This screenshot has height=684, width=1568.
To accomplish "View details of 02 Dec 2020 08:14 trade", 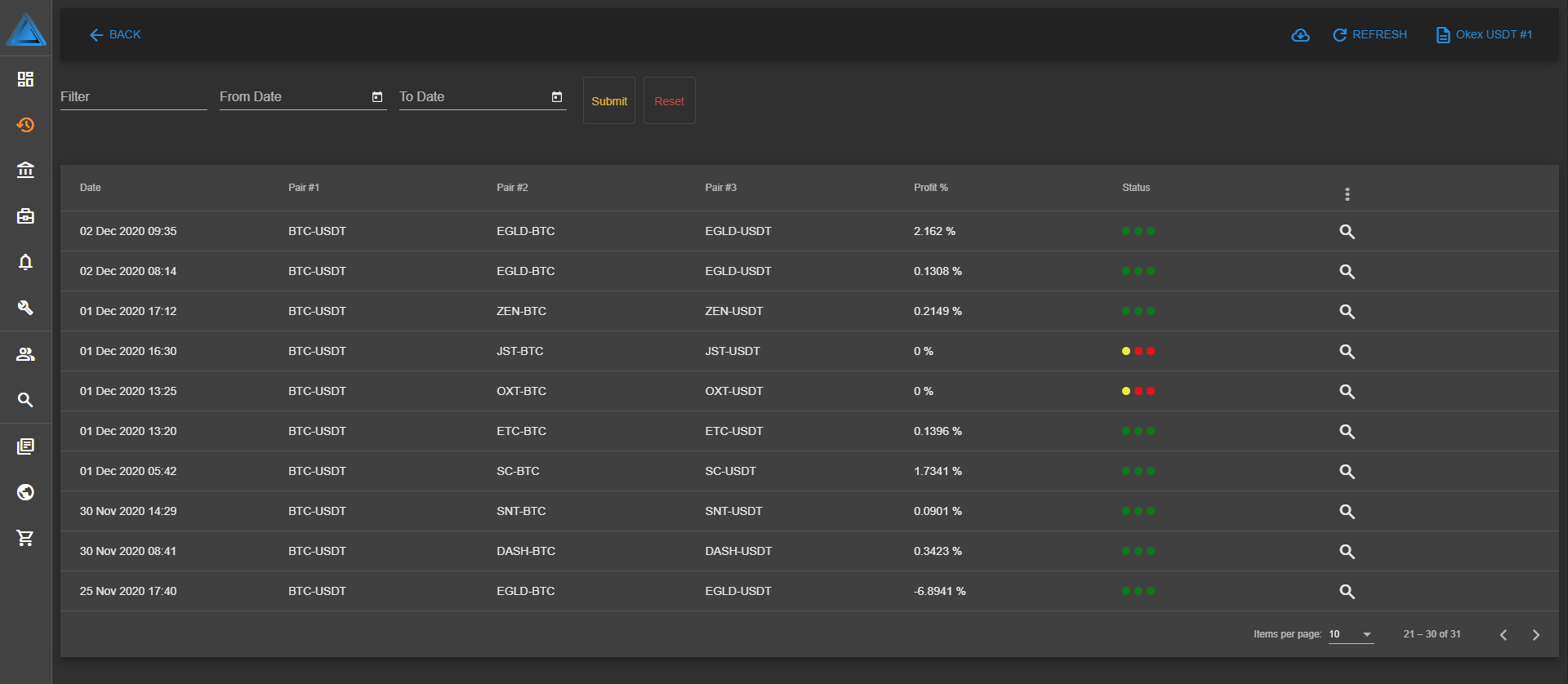I will click(1347, 272).
